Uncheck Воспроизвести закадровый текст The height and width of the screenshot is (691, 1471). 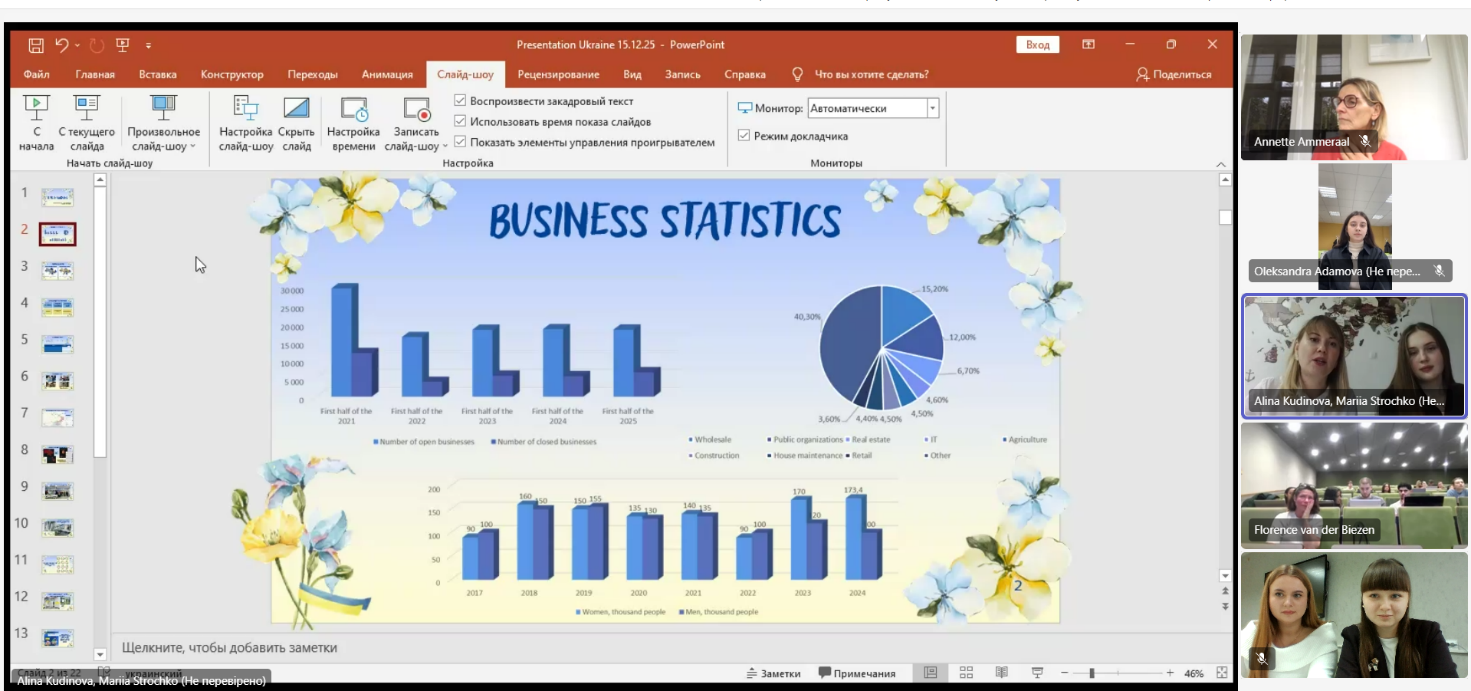[x=460, y=101]
